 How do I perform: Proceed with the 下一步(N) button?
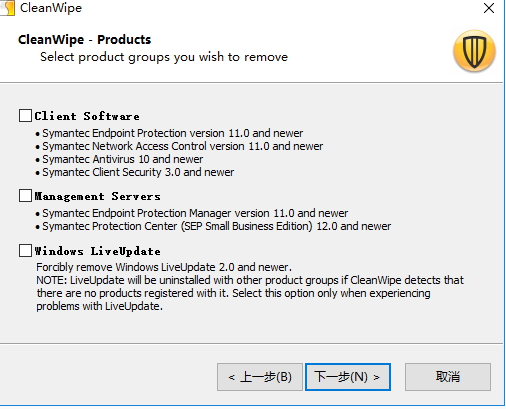[348, 377]
